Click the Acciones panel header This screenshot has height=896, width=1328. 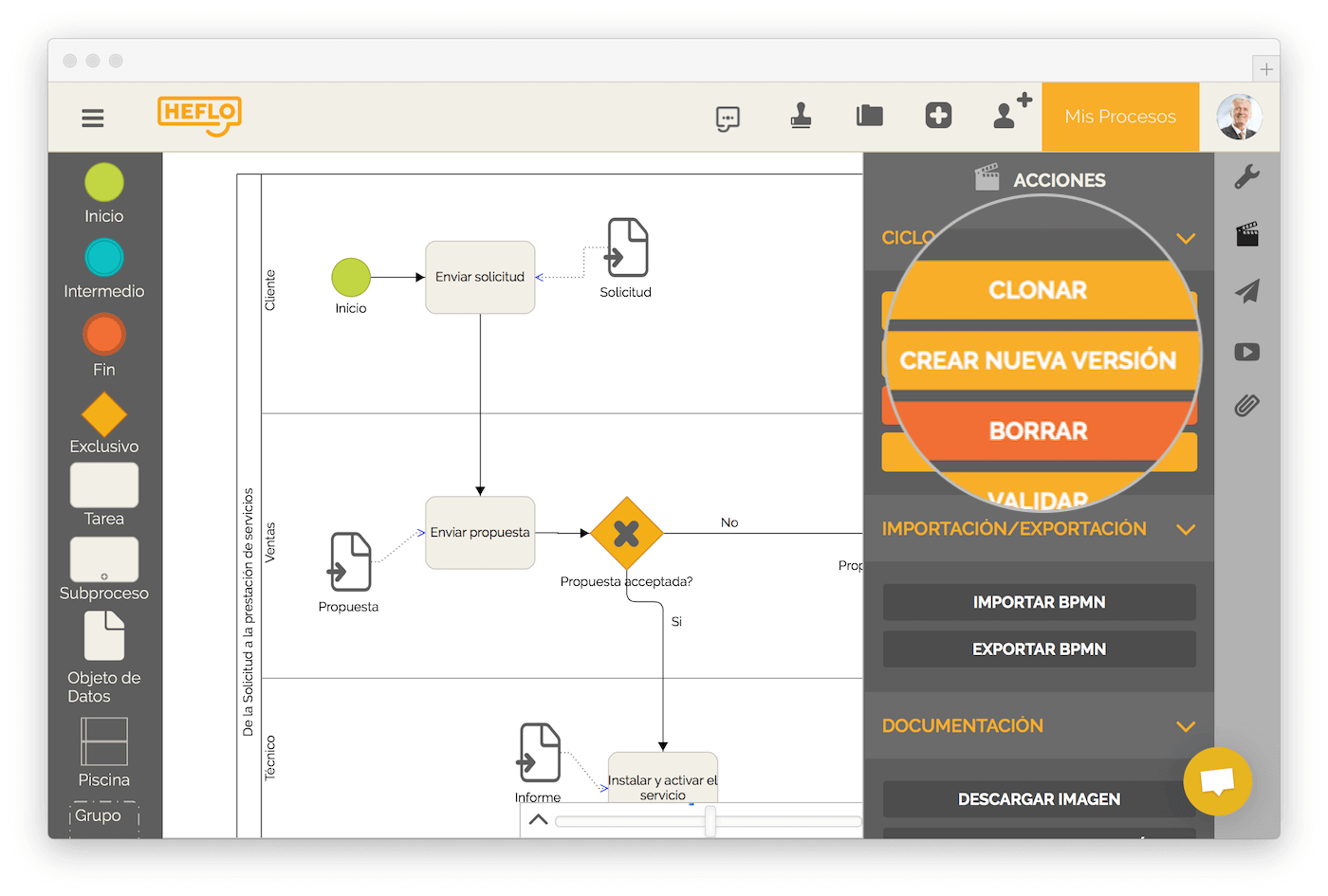1040,179
